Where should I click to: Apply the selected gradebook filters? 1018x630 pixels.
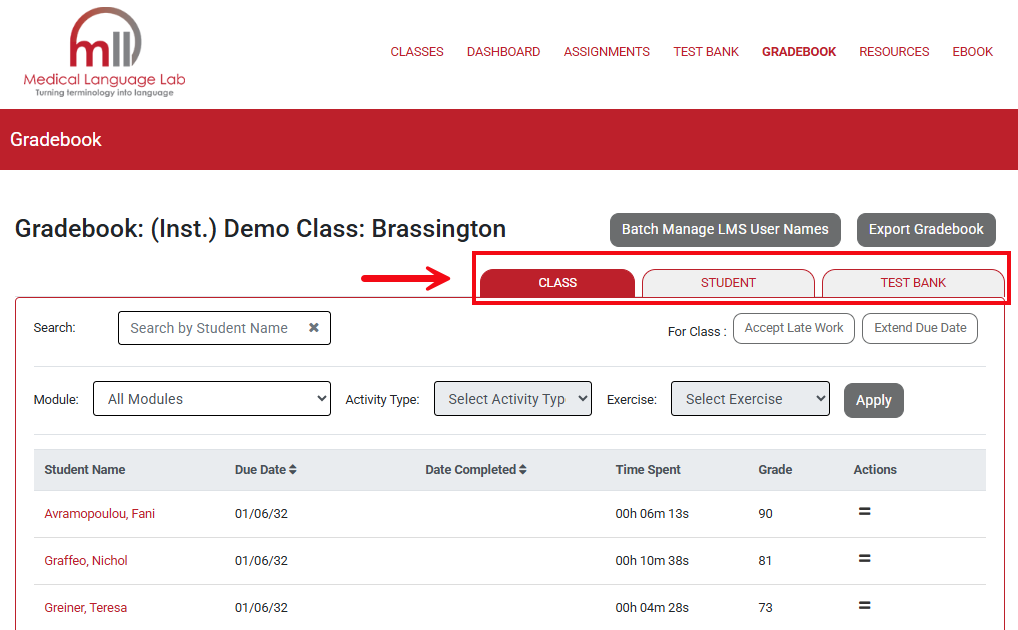click(x=873, y=399)
